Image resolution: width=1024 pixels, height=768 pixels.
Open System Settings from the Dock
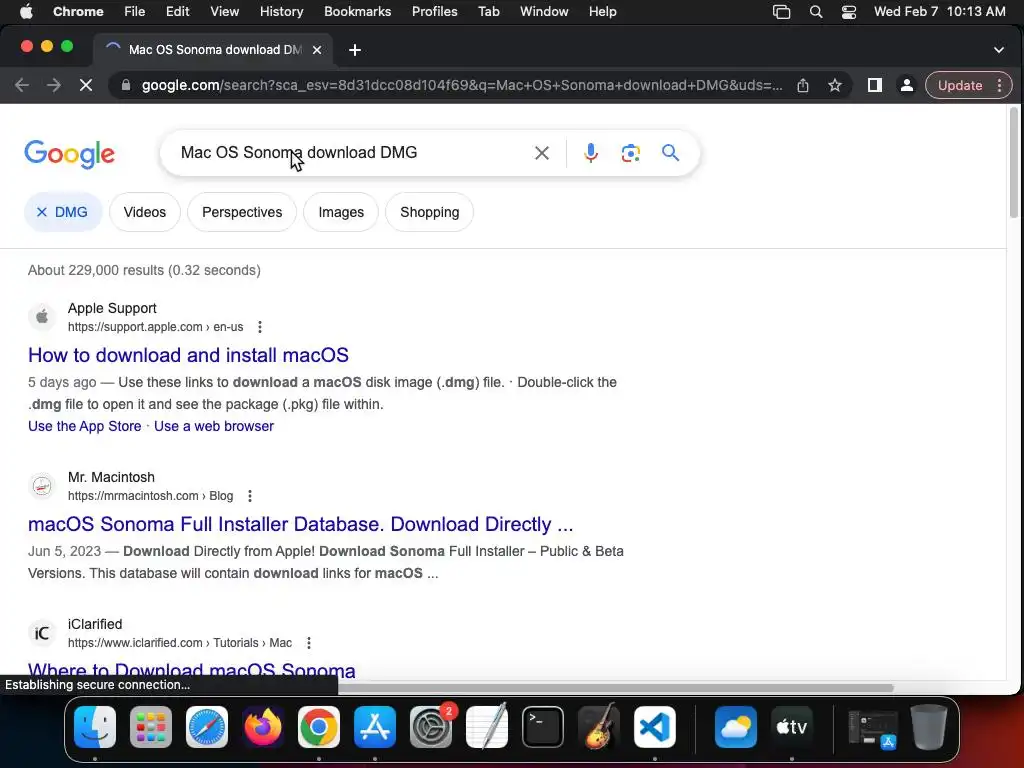point(431,727)
